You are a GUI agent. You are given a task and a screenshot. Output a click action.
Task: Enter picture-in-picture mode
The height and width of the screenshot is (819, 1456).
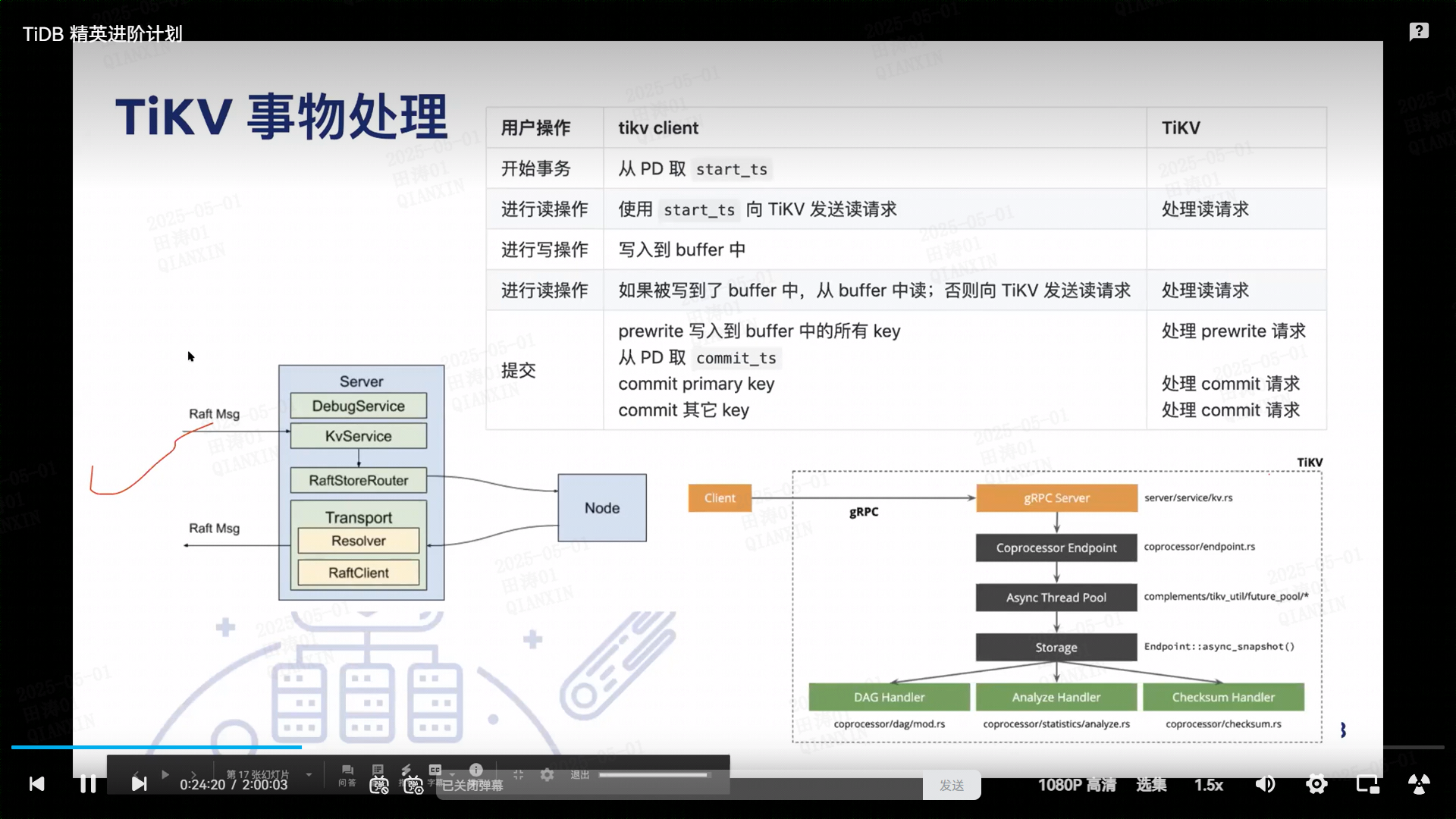[x=1367, y=784]
